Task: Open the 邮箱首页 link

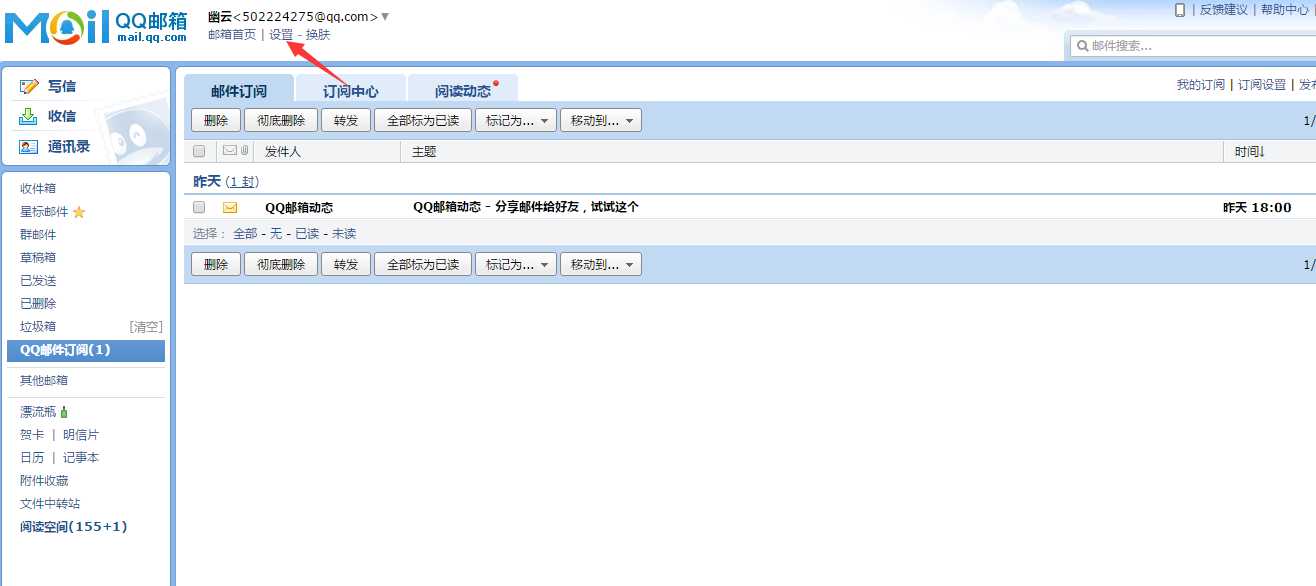Action: pos(232,35)
